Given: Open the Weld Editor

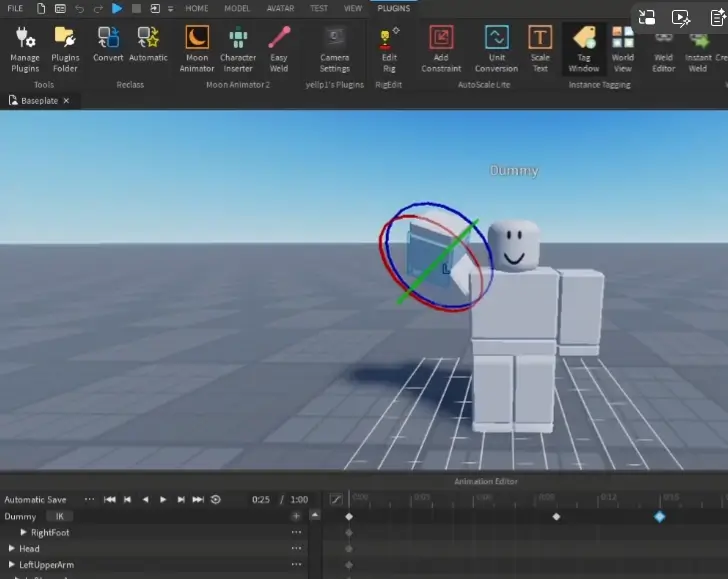Looking at the screenshot, I should click(663, 49).
